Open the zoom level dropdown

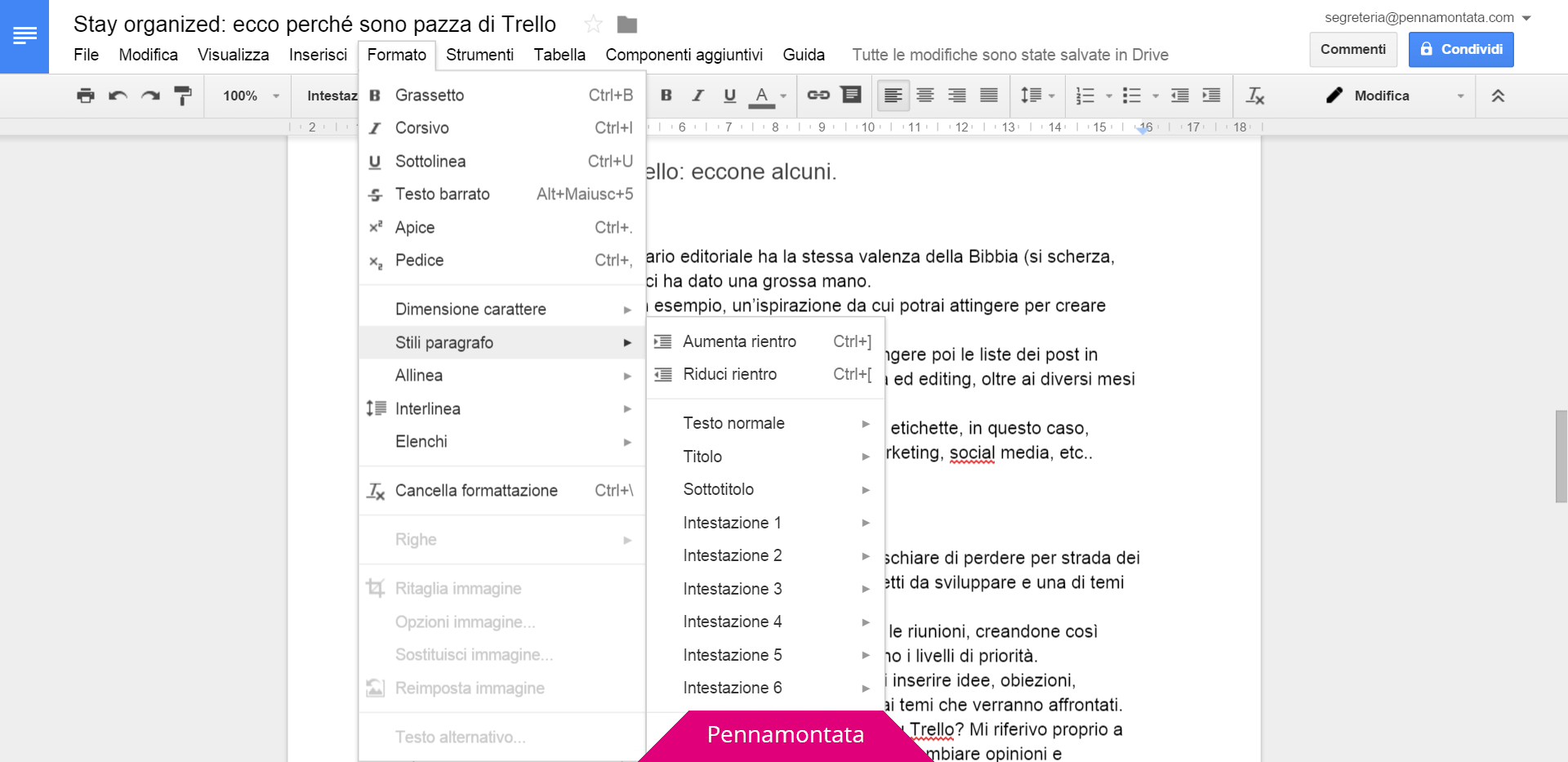tap(247, 96)
